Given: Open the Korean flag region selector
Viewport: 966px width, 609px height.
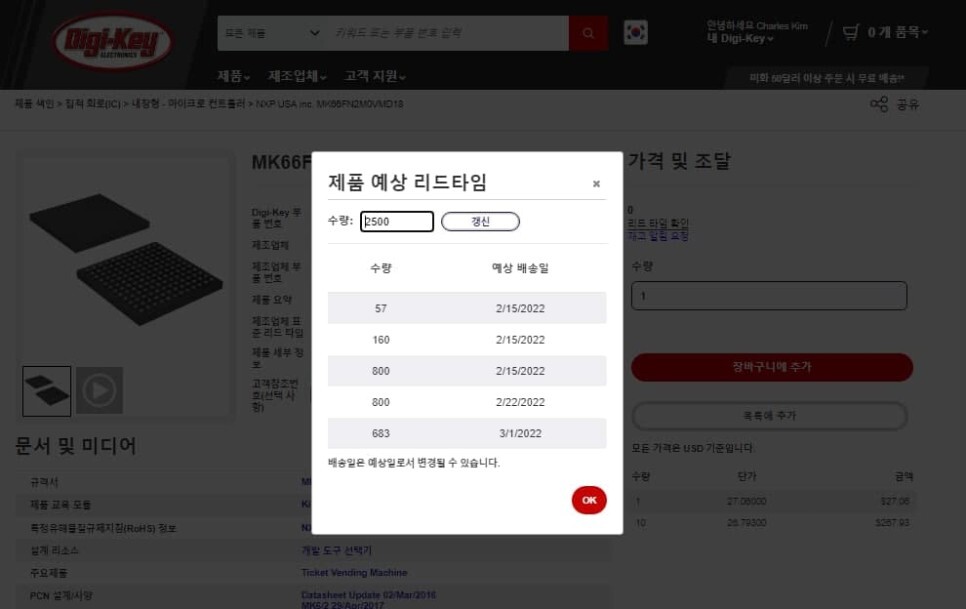Looking at the screenshot, I should click(x=635, y=32).
